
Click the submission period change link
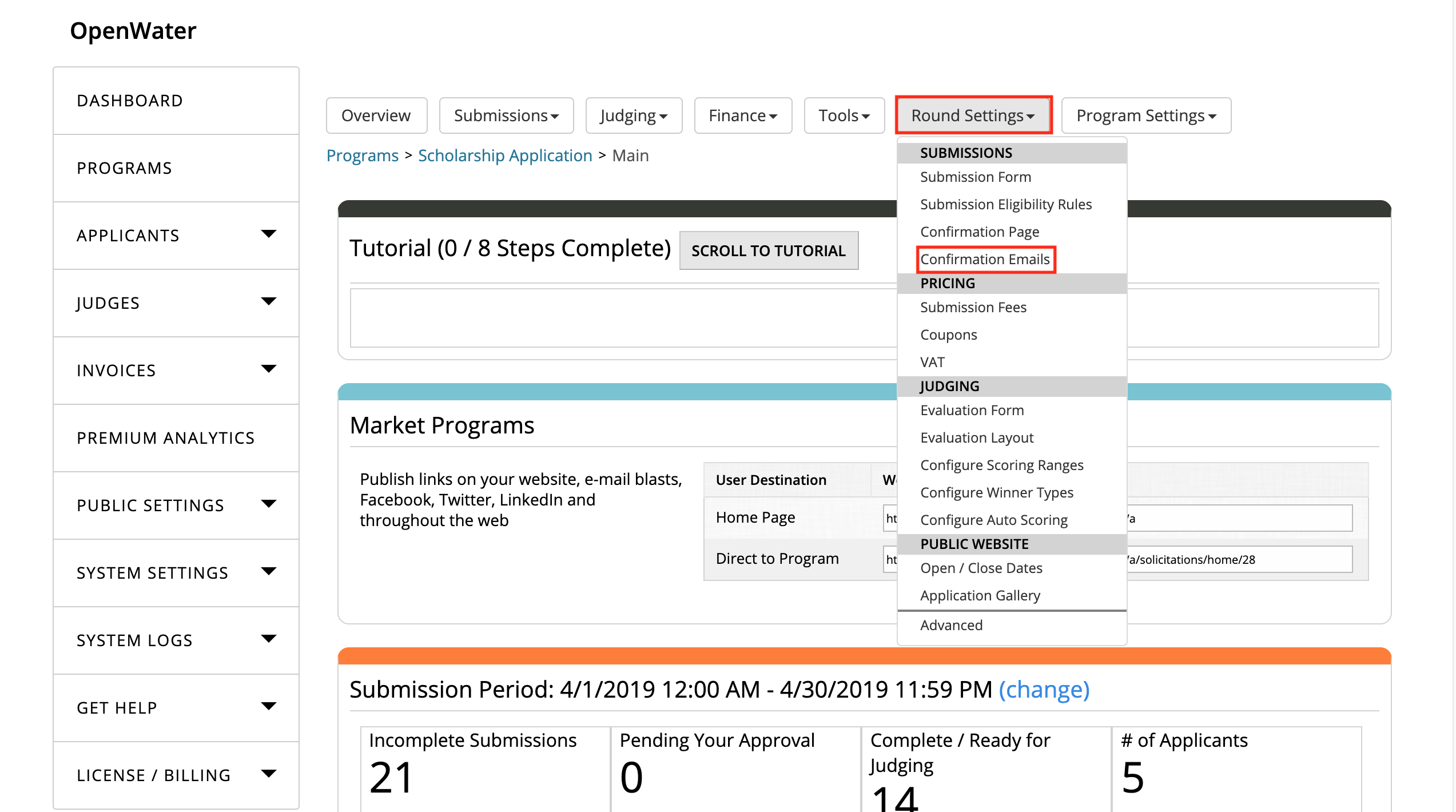click(x=1044, y=690)
